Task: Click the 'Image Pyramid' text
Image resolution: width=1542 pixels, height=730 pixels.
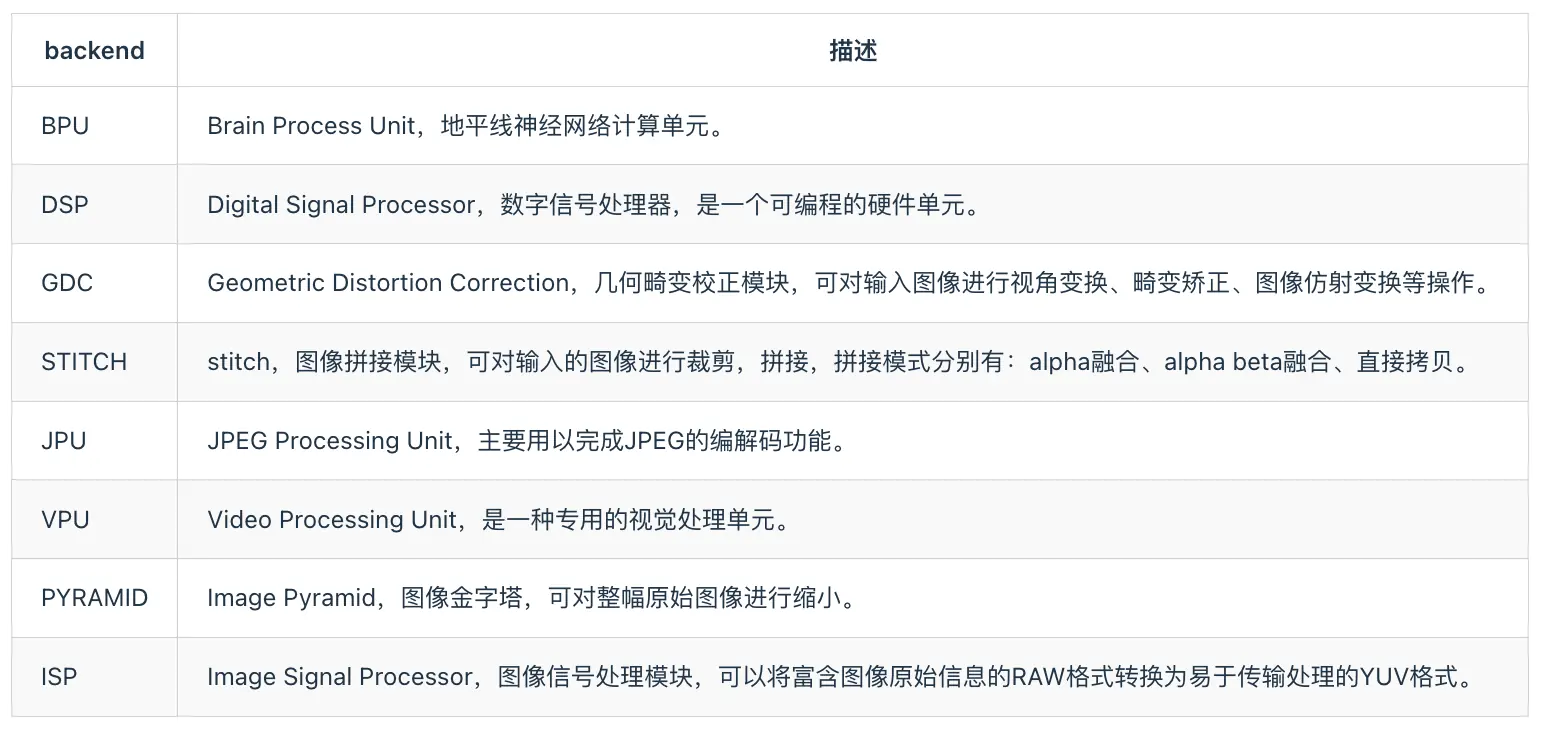Action: tap(291, 598)
